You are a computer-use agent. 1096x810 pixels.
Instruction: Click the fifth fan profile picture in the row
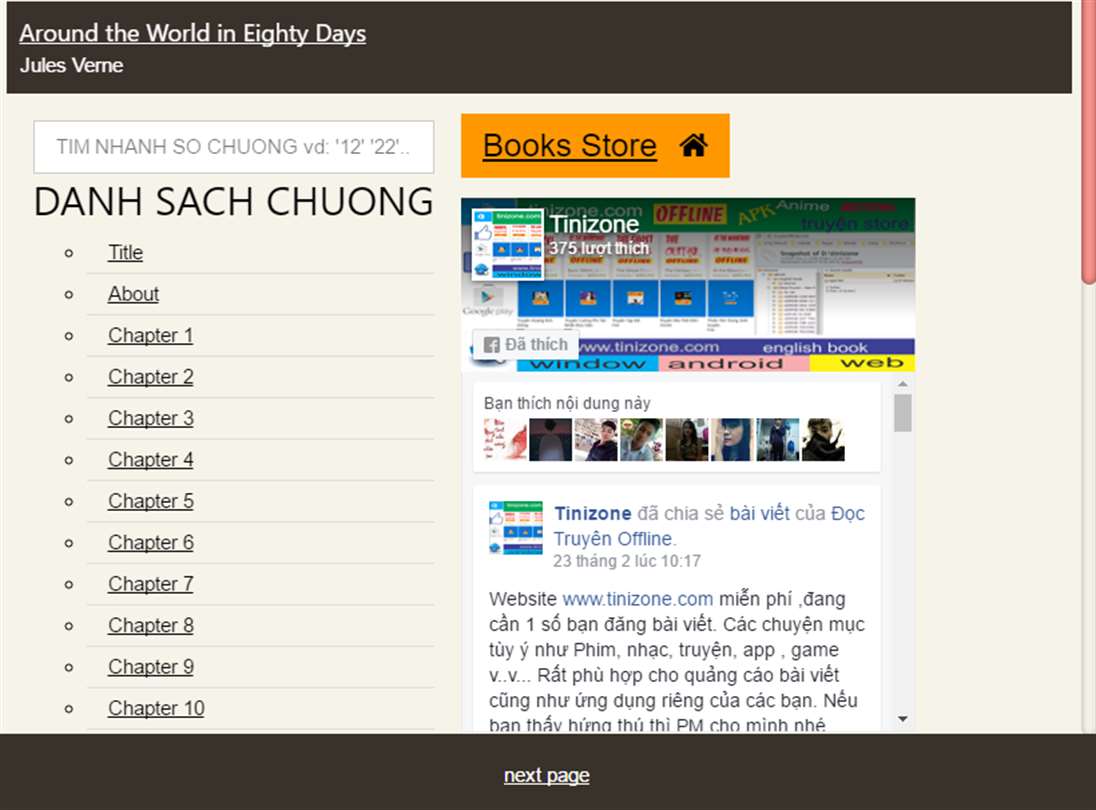[686, 440]
